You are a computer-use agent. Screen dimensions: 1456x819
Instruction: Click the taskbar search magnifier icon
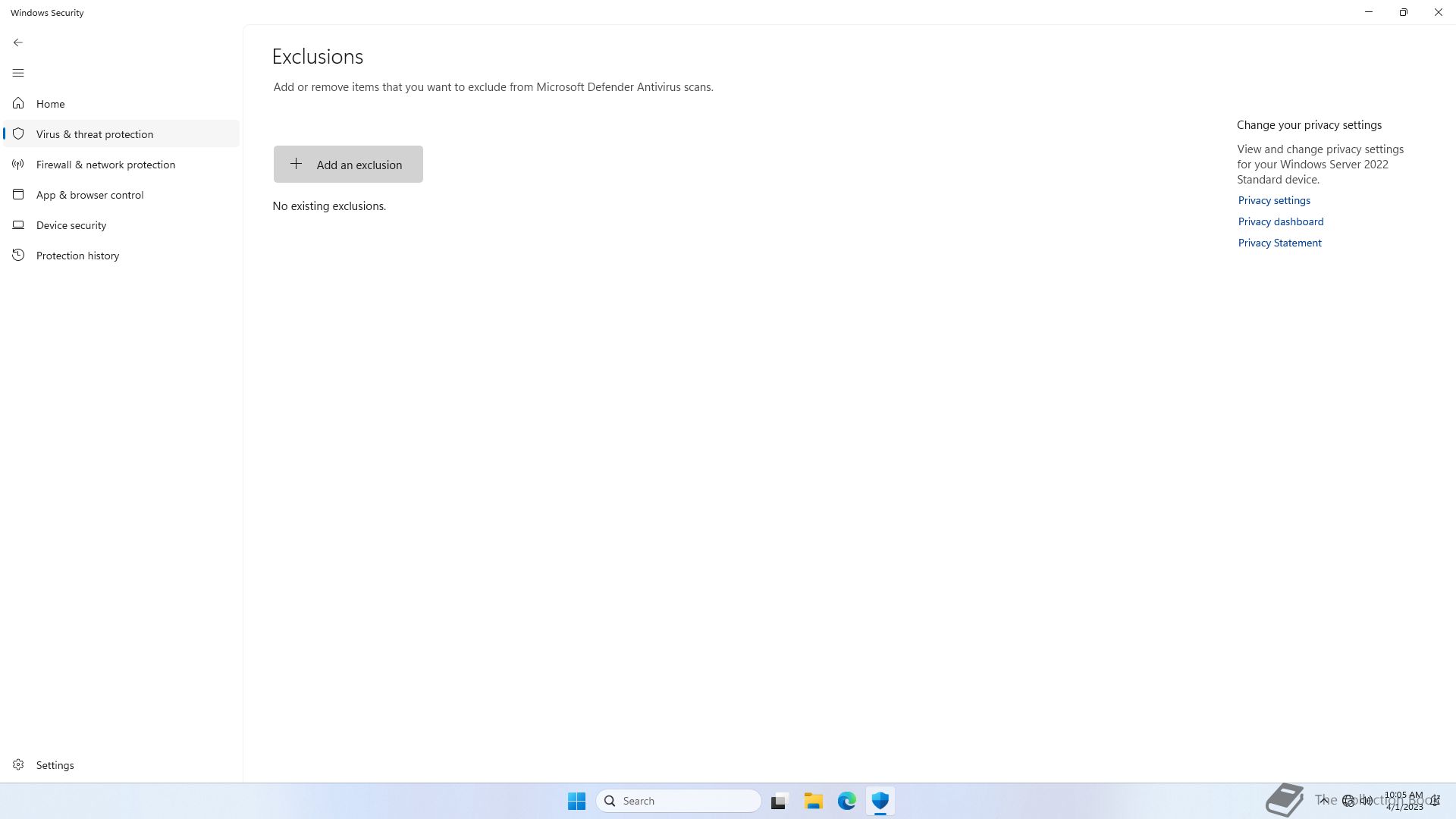[610, 801]
